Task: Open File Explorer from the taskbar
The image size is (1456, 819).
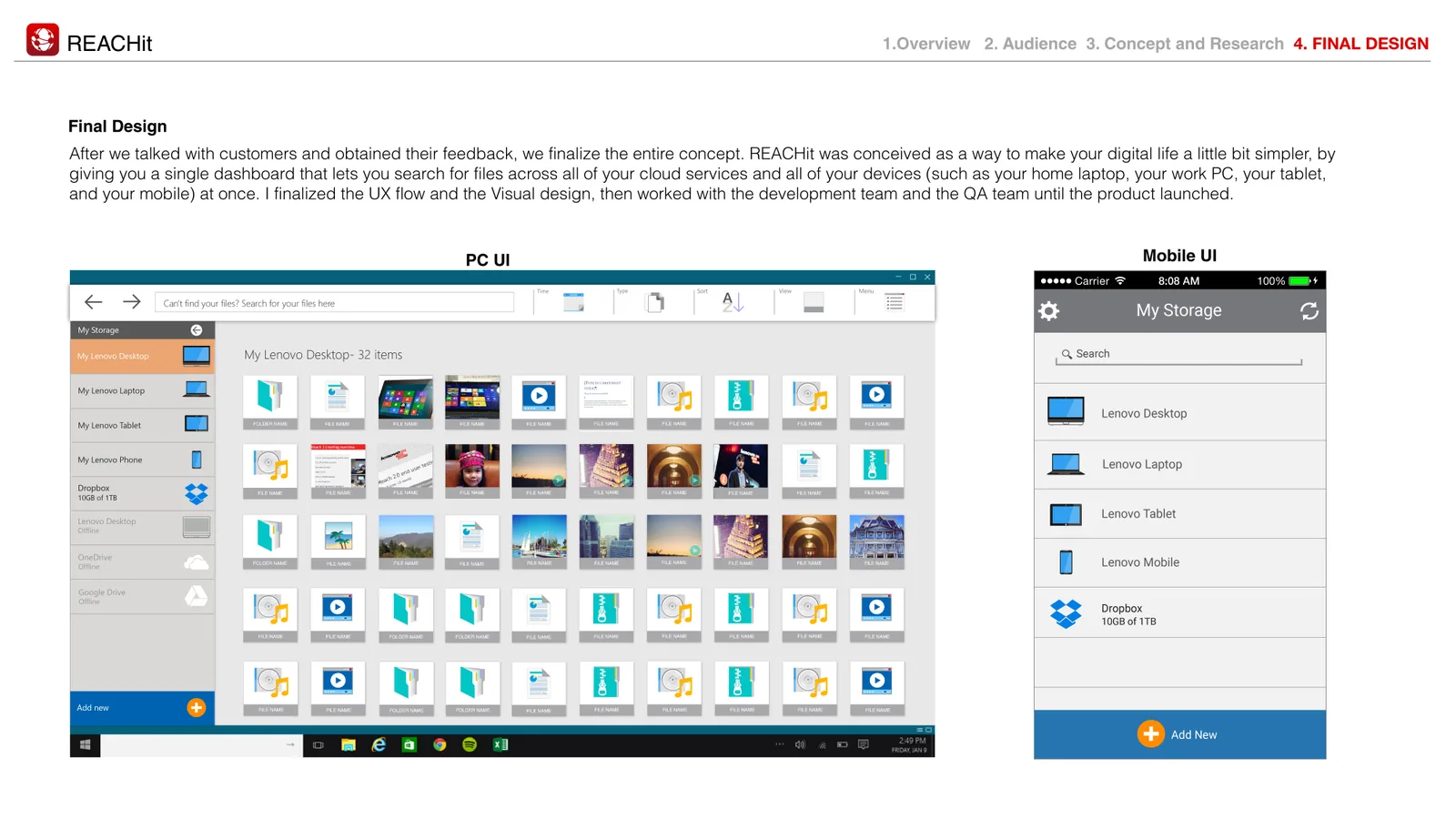Action: click(x=349, y=745)
